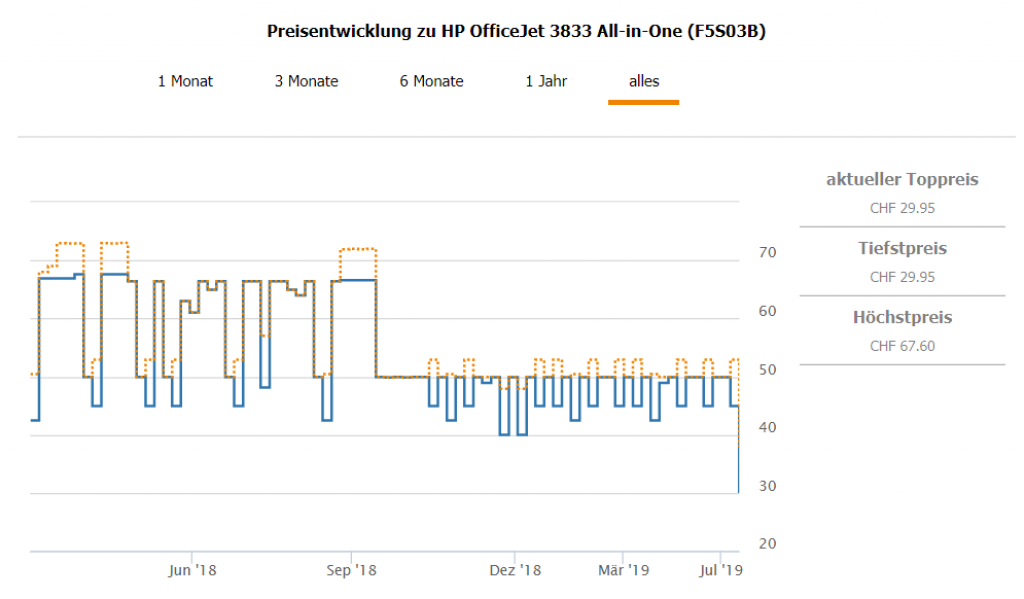Image resolution: width=1024 pixels, height=599 pixels.
Task: Switch to the "3 Monate" tab
Action: [306, 81]
